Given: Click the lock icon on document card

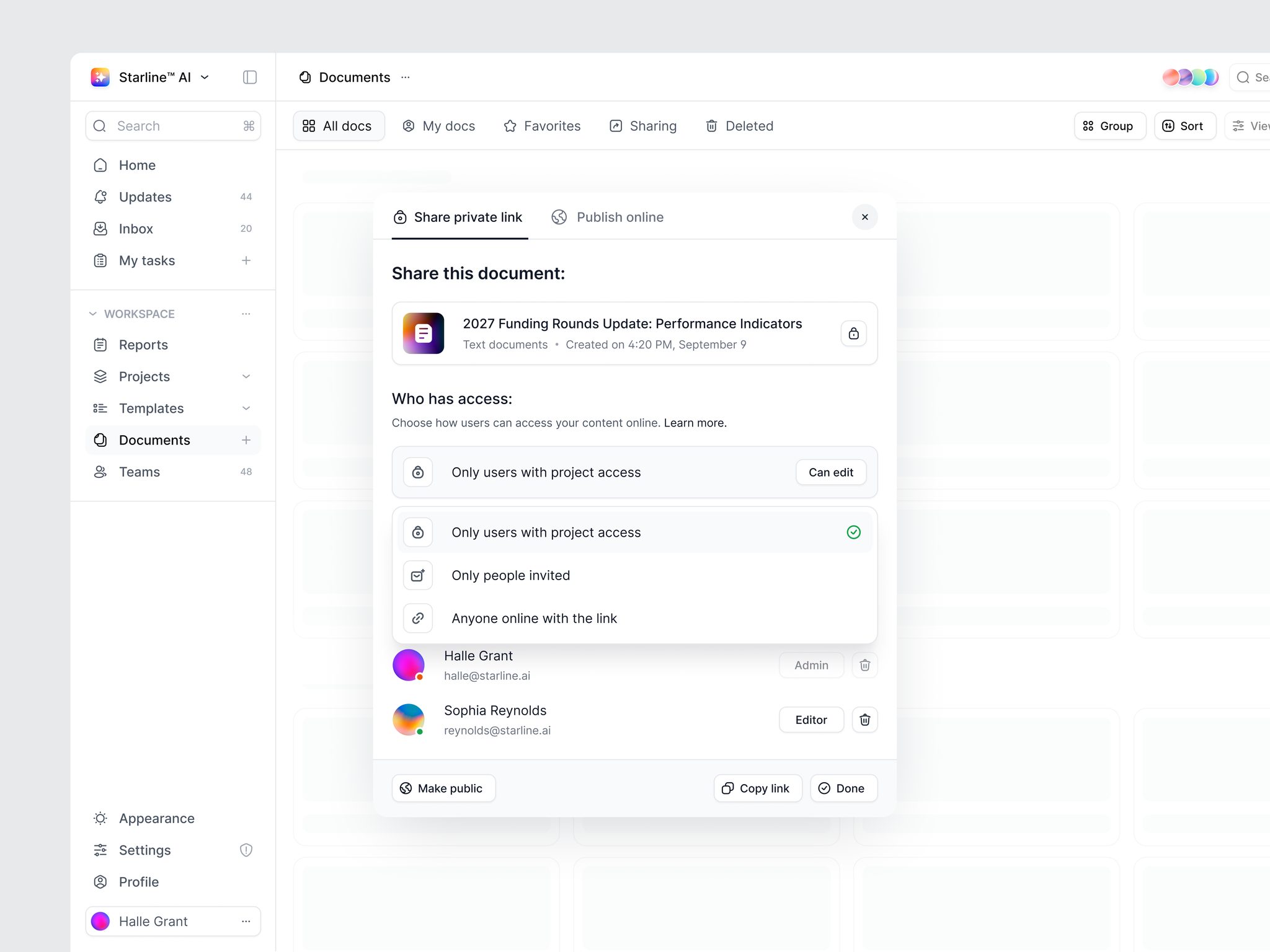Looking at the screenshot, I should 853,333.
